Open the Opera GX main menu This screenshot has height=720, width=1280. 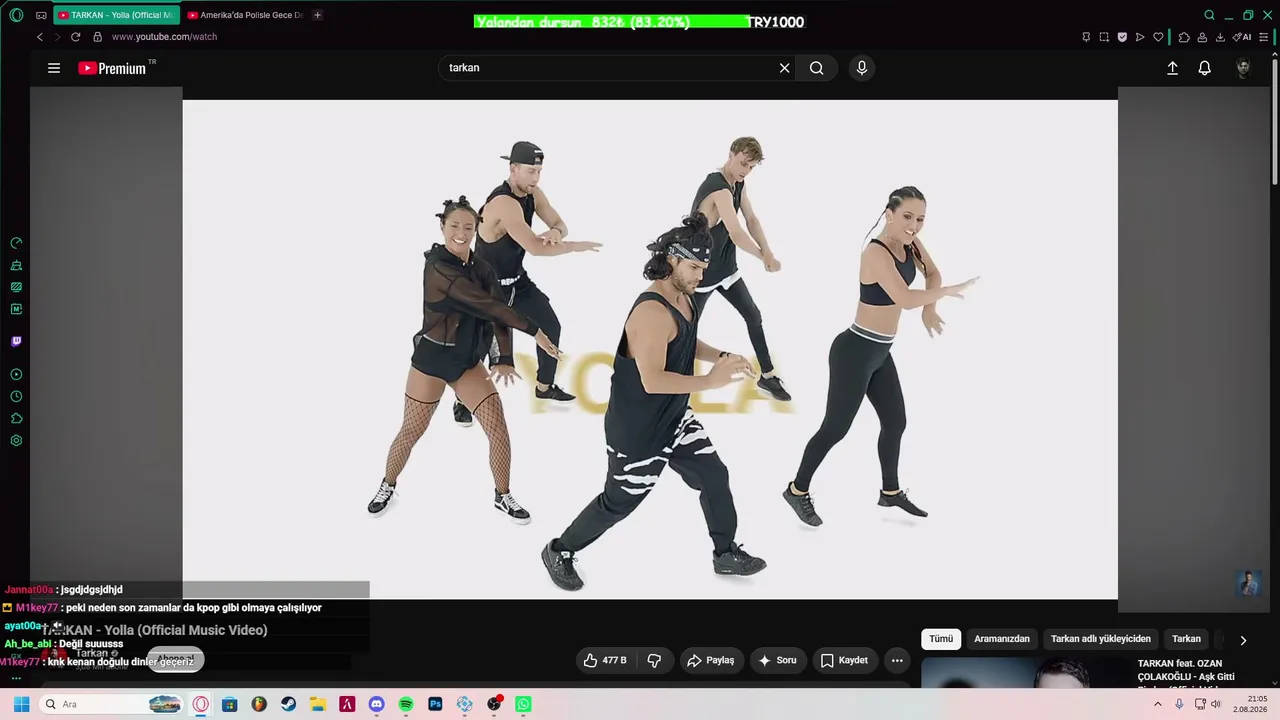[x=16, y=15]
